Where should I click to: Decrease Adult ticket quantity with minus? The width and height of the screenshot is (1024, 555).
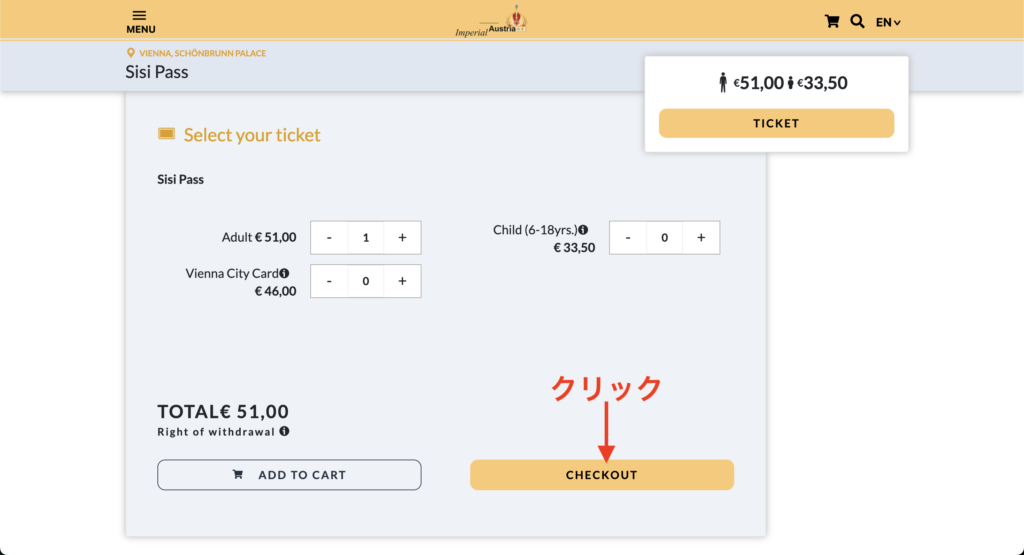click(x=329, y=238)
